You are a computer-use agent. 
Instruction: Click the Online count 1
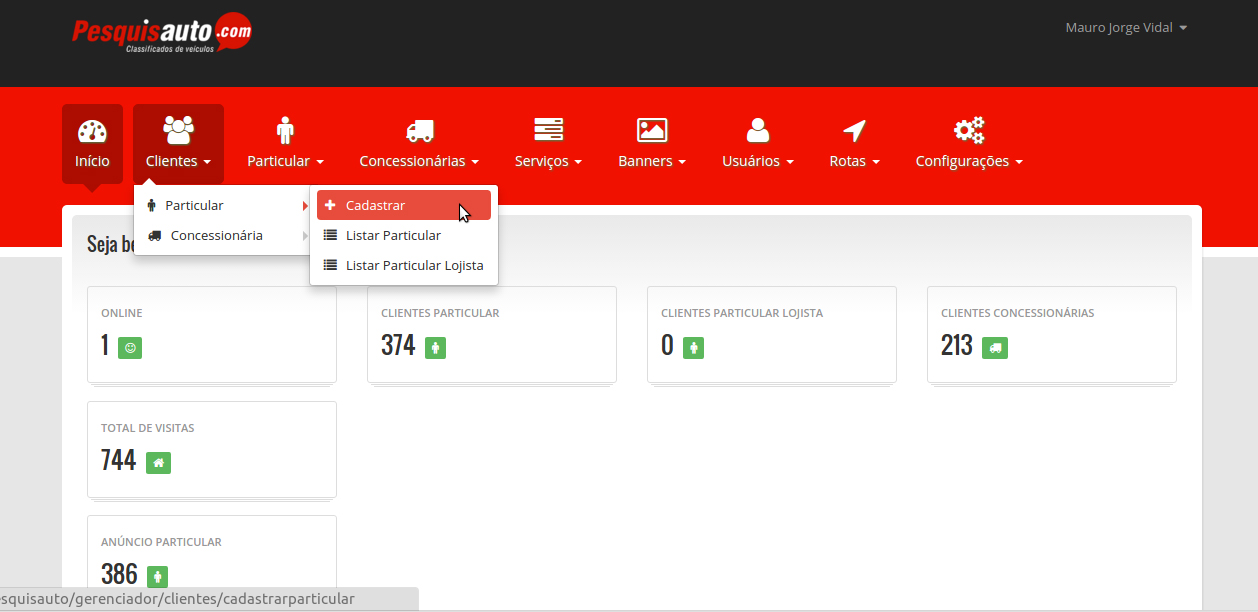[x=105, y=345]
